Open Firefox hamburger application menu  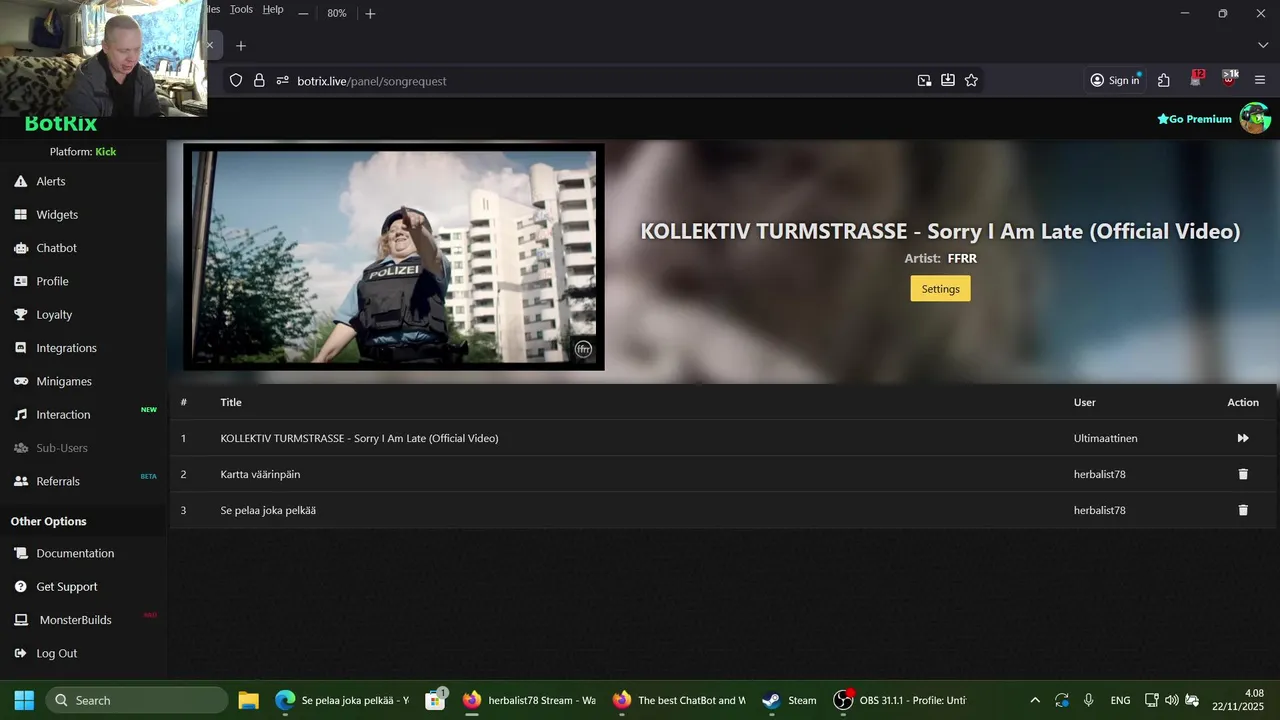click(1260, 81)
